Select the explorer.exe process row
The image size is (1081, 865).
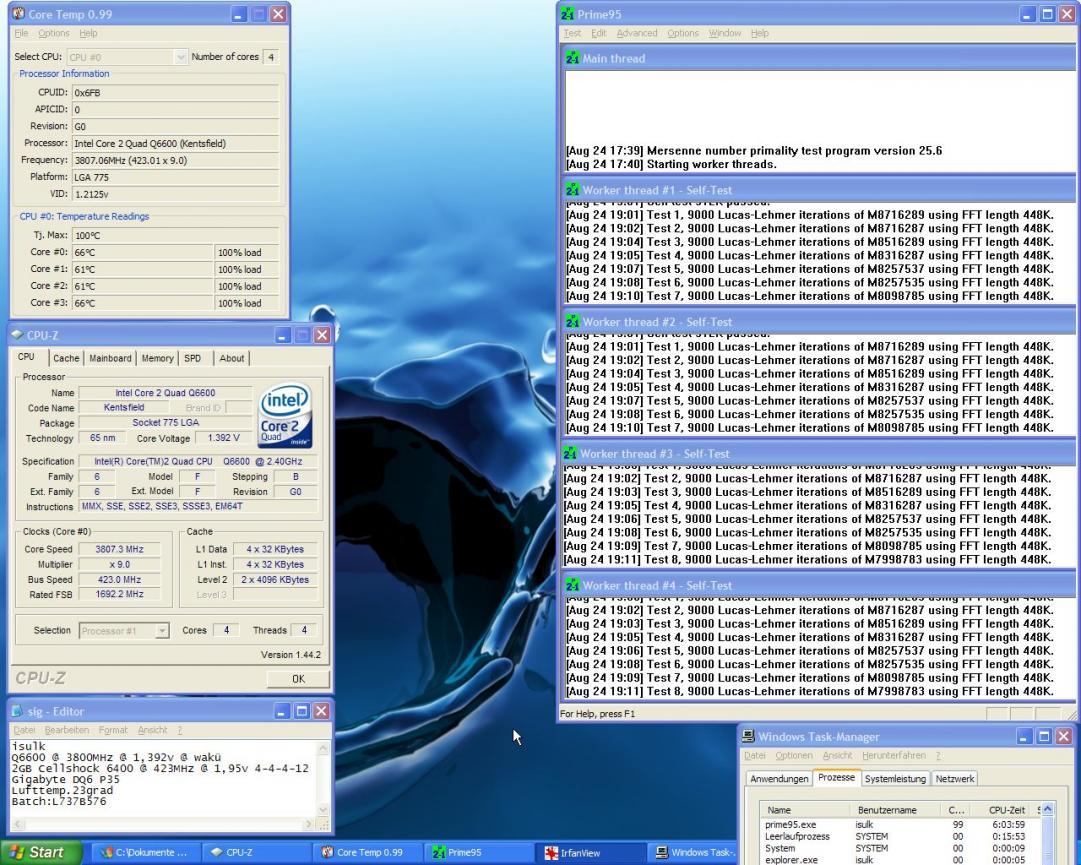(900, 860)
